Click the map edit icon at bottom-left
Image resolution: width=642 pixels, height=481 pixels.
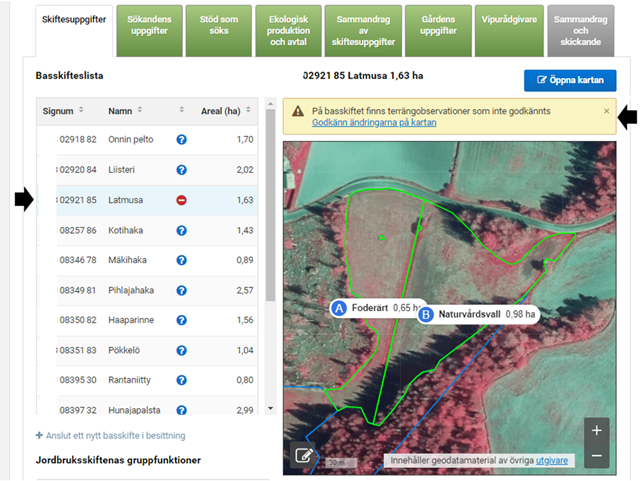[x=304, y=455]
